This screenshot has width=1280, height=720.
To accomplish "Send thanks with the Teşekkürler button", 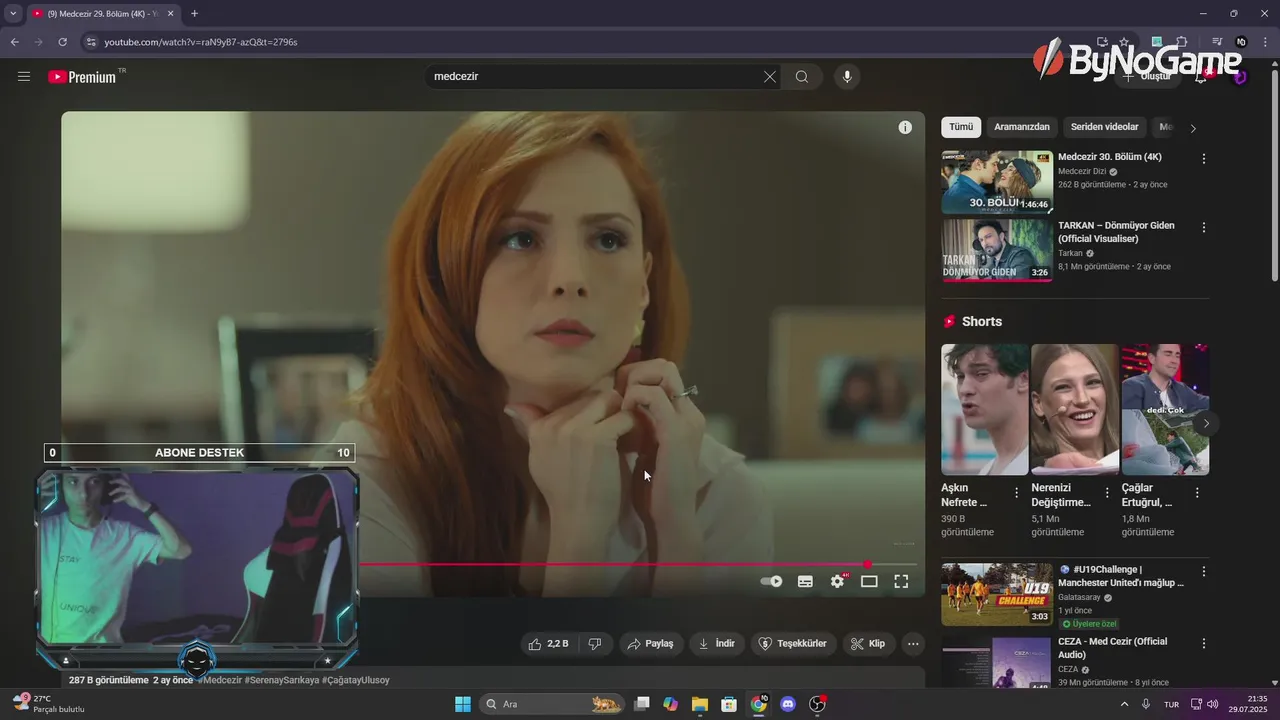I will pos(794,644).
